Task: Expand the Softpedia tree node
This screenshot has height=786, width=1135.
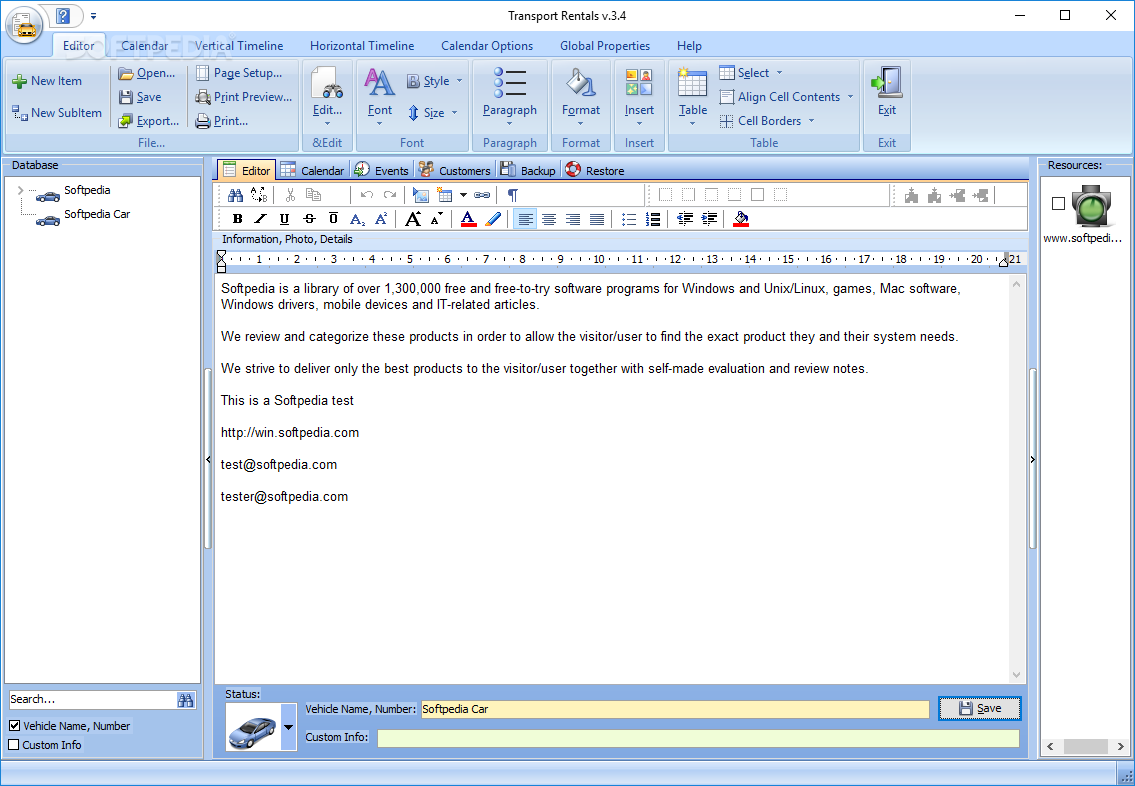Action: (x=20, y=190)
